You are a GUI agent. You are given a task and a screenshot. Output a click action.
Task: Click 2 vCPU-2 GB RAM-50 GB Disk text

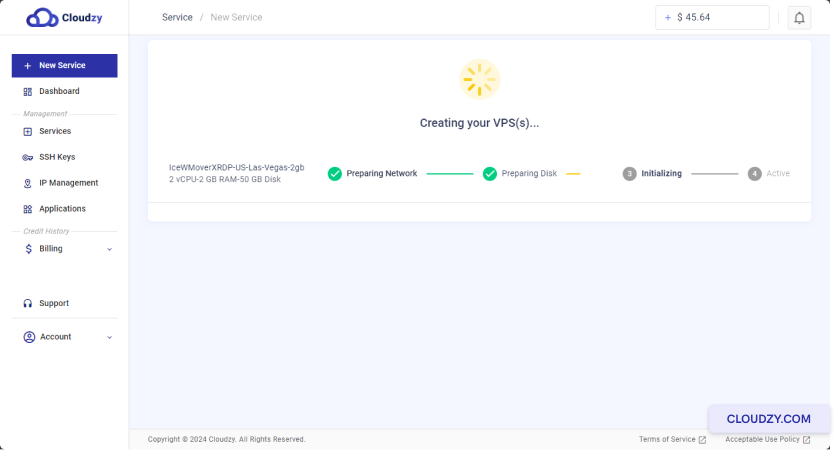click(225, 179)
